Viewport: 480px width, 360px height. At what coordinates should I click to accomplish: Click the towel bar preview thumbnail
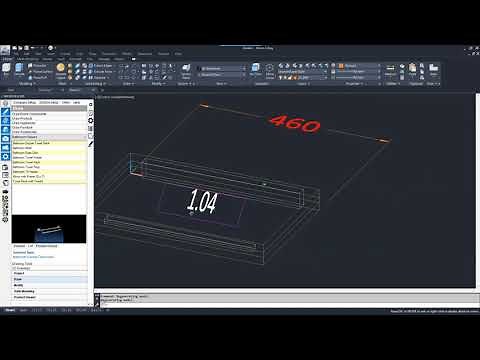click(x=49, y=229)
